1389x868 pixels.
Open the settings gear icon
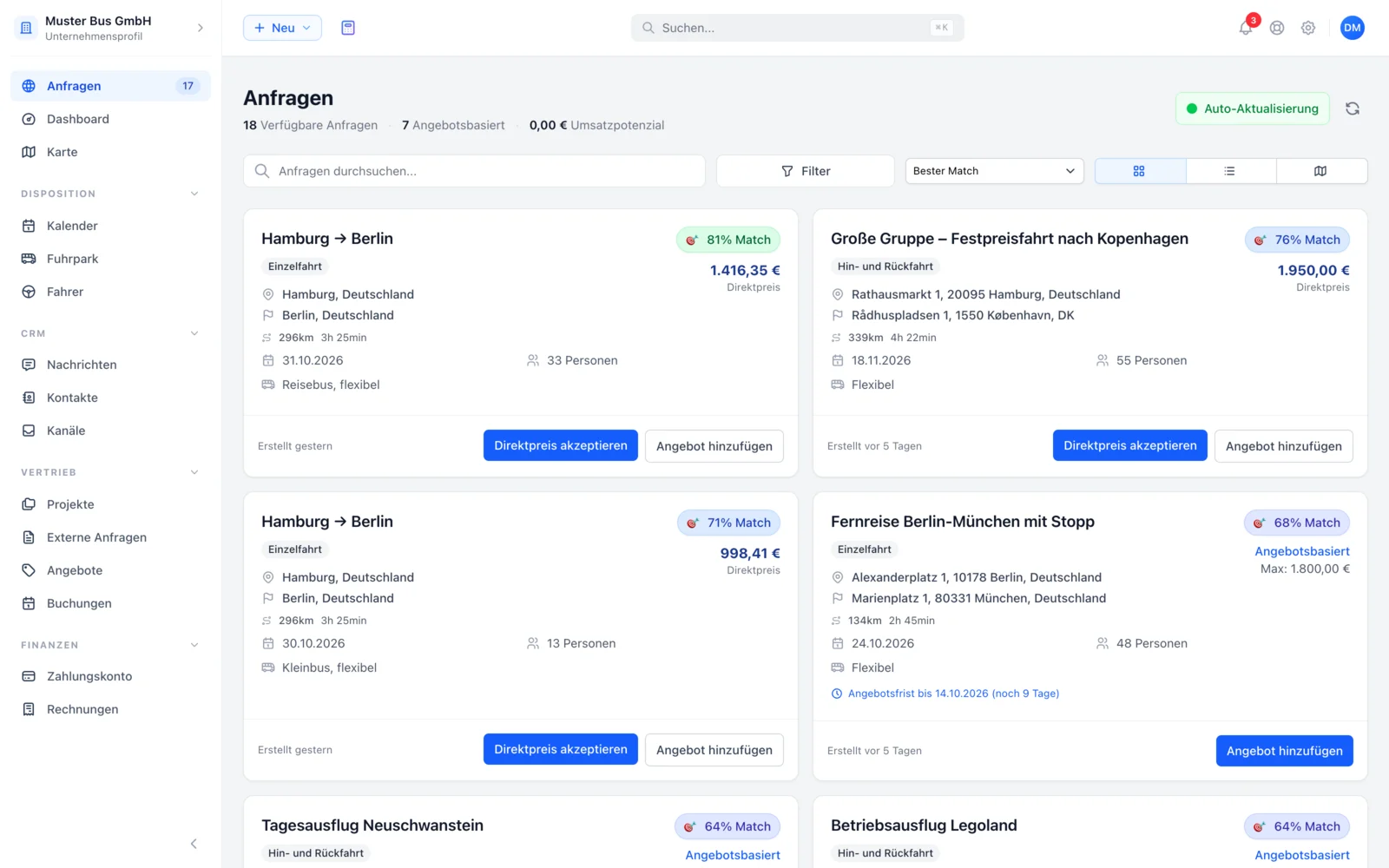pyautogui.click(x=1308, y=28)
